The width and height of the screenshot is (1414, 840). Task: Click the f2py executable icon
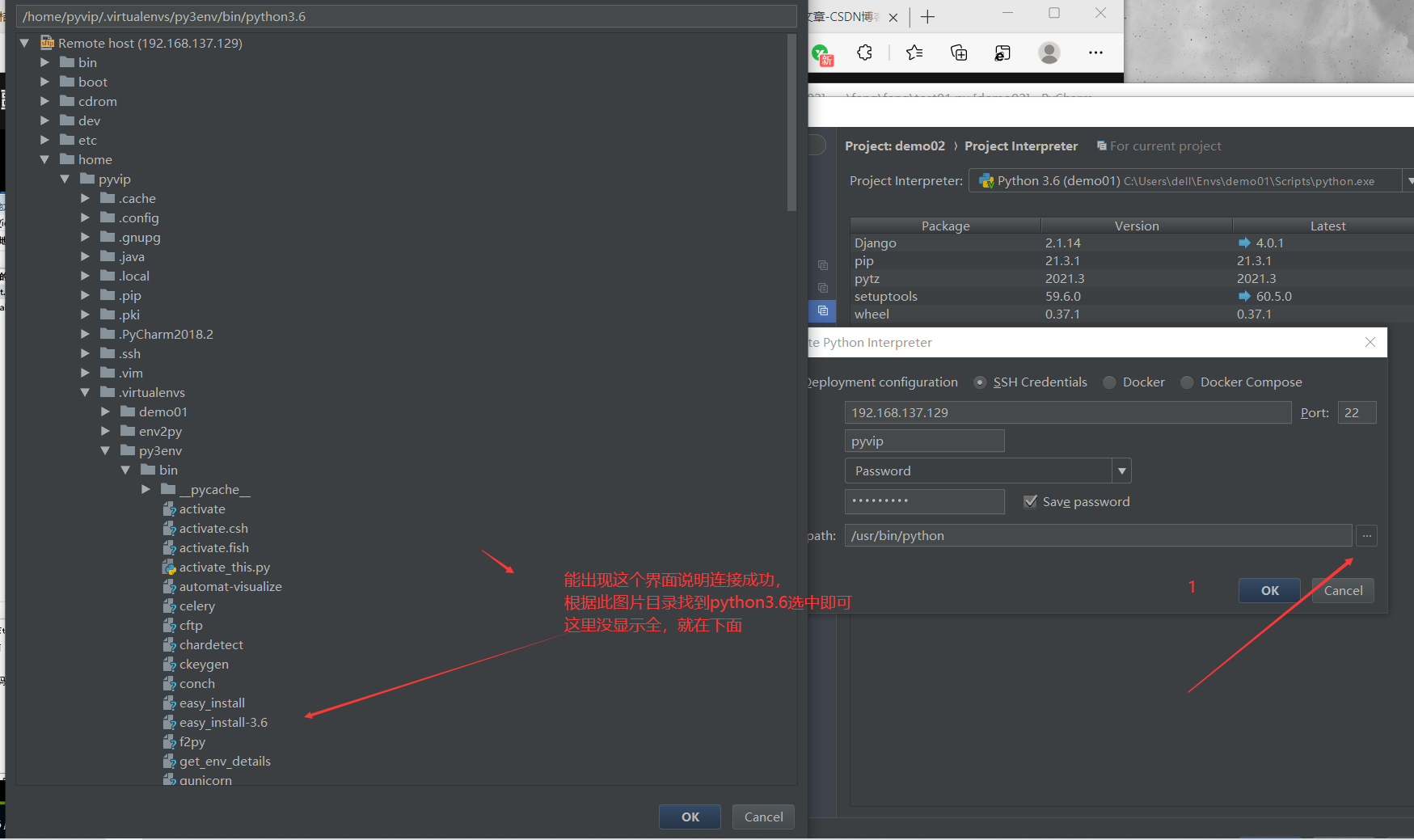(171, 741)
